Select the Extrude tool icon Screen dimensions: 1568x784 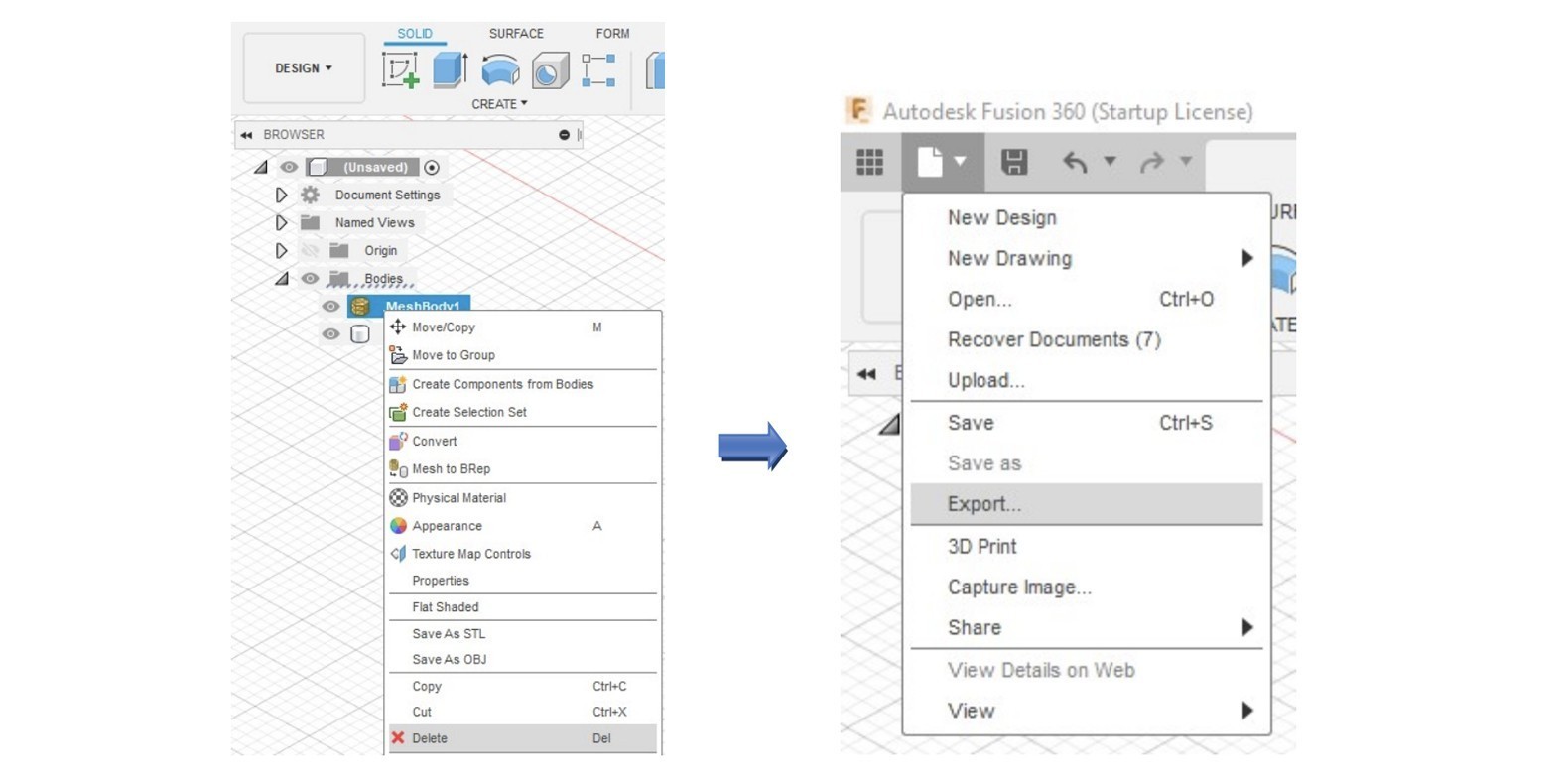pyautogui.click(x=451, y=70)
